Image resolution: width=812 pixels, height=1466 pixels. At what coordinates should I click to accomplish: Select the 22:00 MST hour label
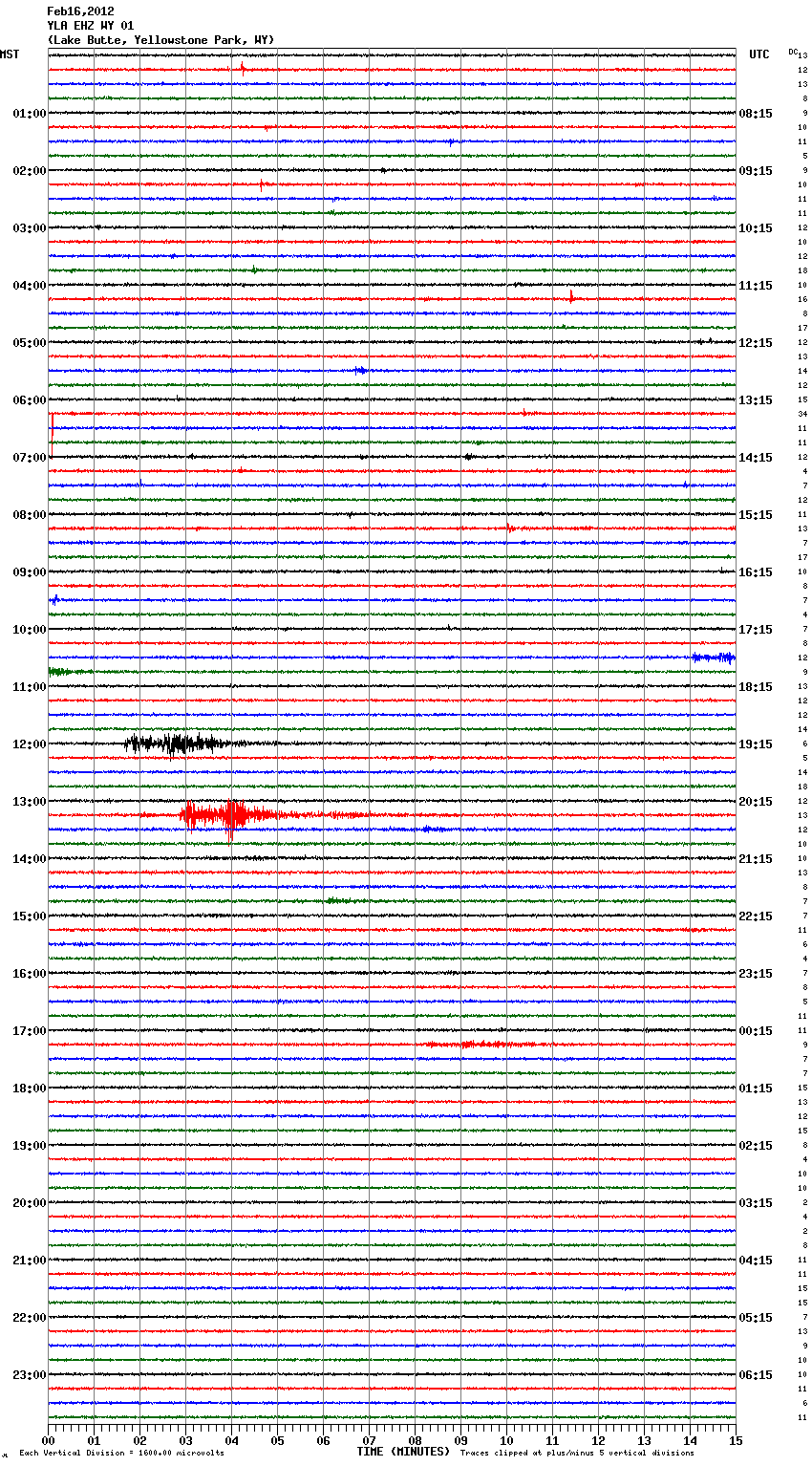(x=30, y=1318)
